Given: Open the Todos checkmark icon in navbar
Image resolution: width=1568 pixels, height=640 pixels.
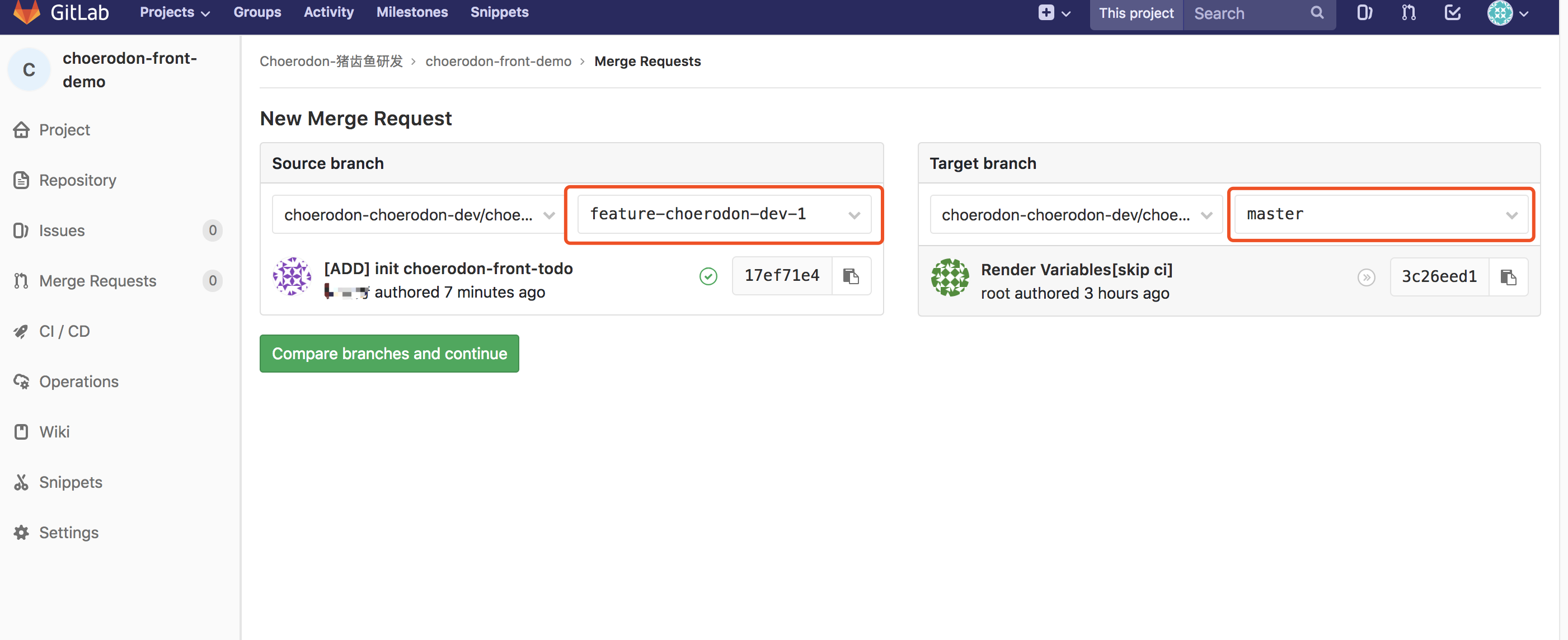Looking at the screenshot, I should pos(1452,13).
